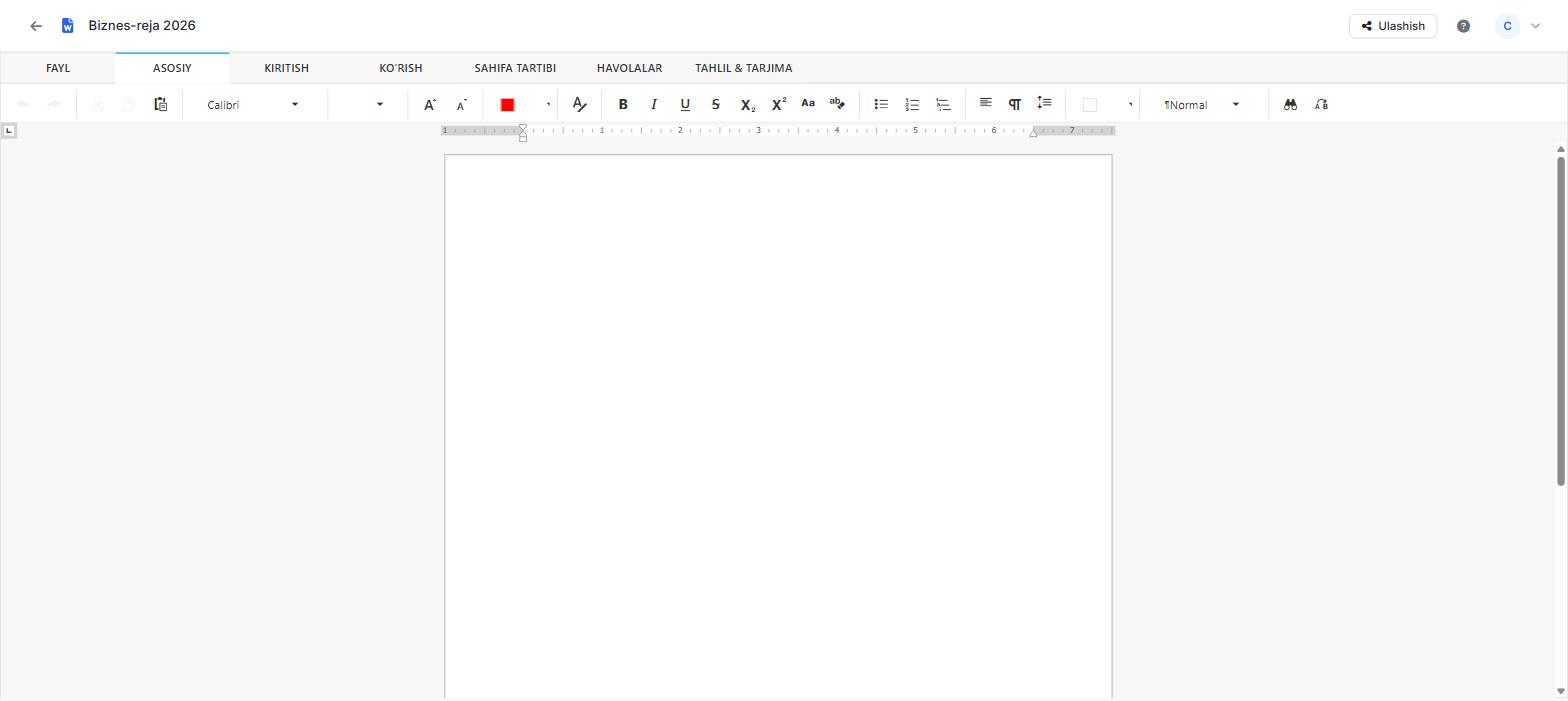Expand the shading color arrow
Image resolution: width=1568 pixels, height=701 pixels.
tap(1130, 104)
